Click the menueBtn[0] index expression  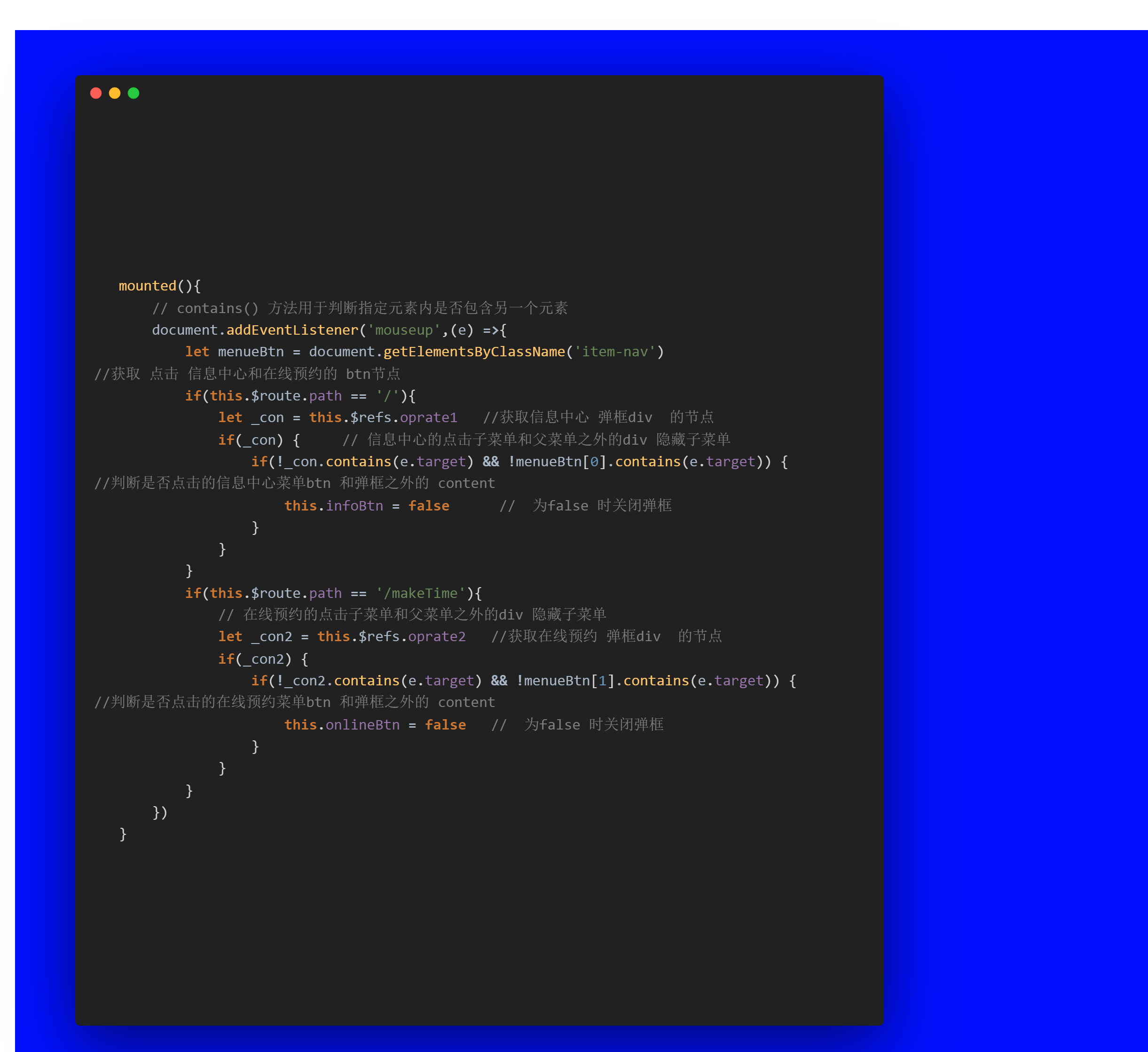coord(561,462)
